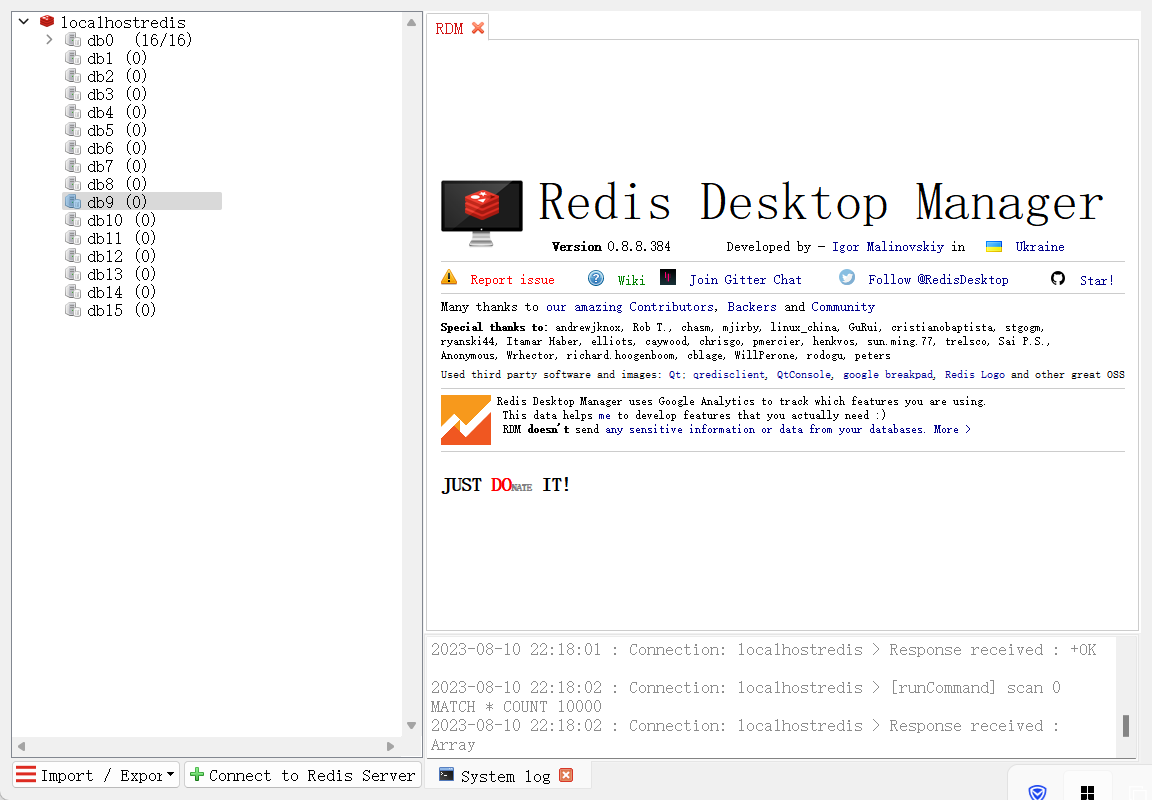Click the blue question mark Wiki icon

[596, 278]
